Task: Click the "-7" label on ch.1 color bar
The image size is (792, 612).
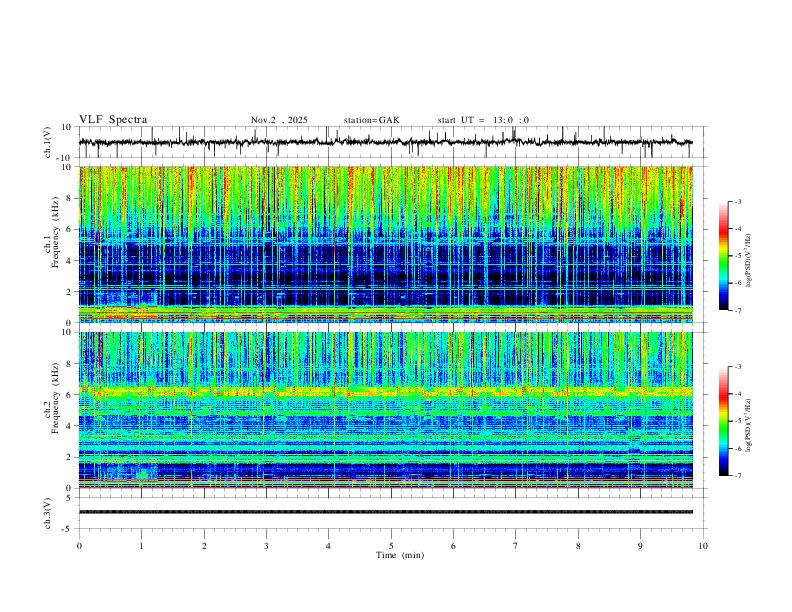Action: 738,310
